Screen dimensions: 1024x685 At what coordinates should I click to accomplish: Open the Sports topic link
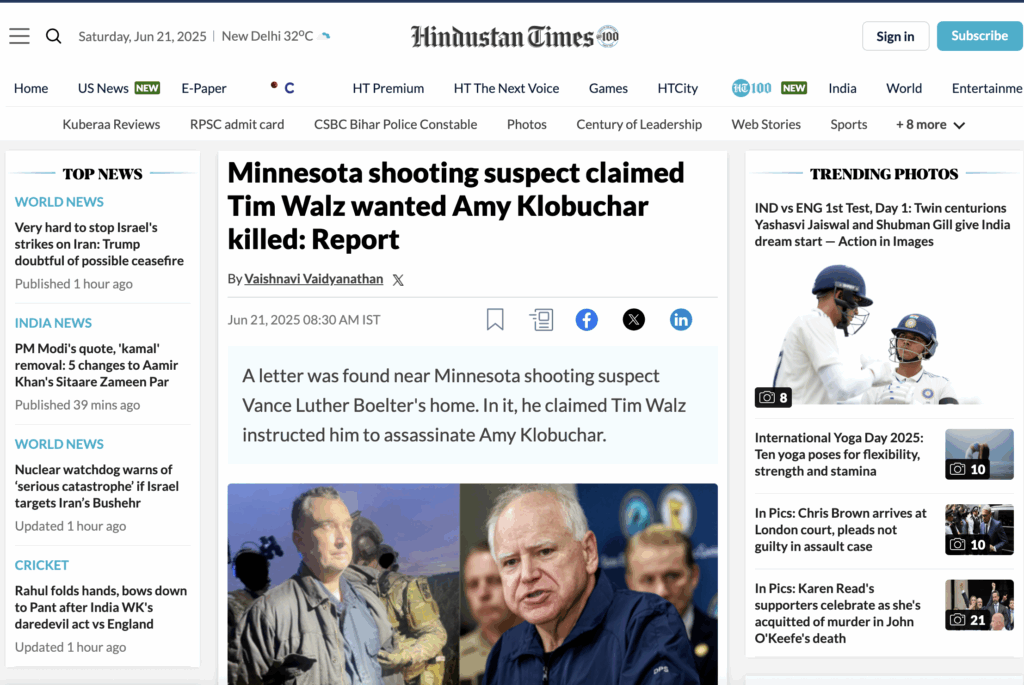848,124
